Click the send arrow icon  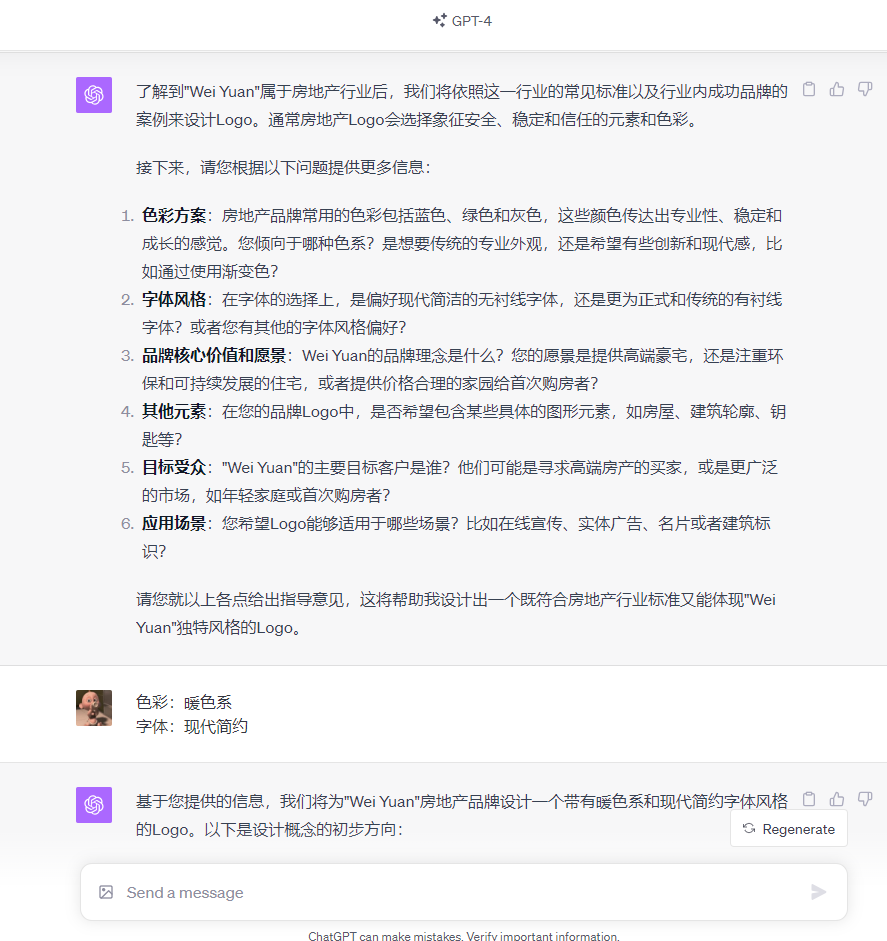point(818,892)
